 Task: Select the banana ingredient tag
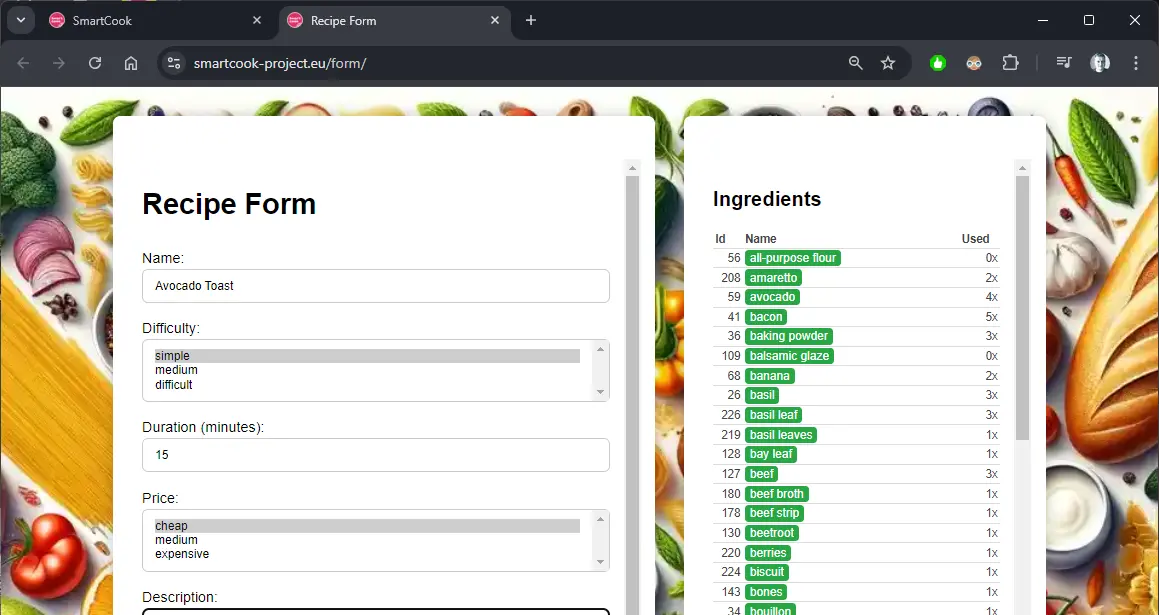(769, 376)
